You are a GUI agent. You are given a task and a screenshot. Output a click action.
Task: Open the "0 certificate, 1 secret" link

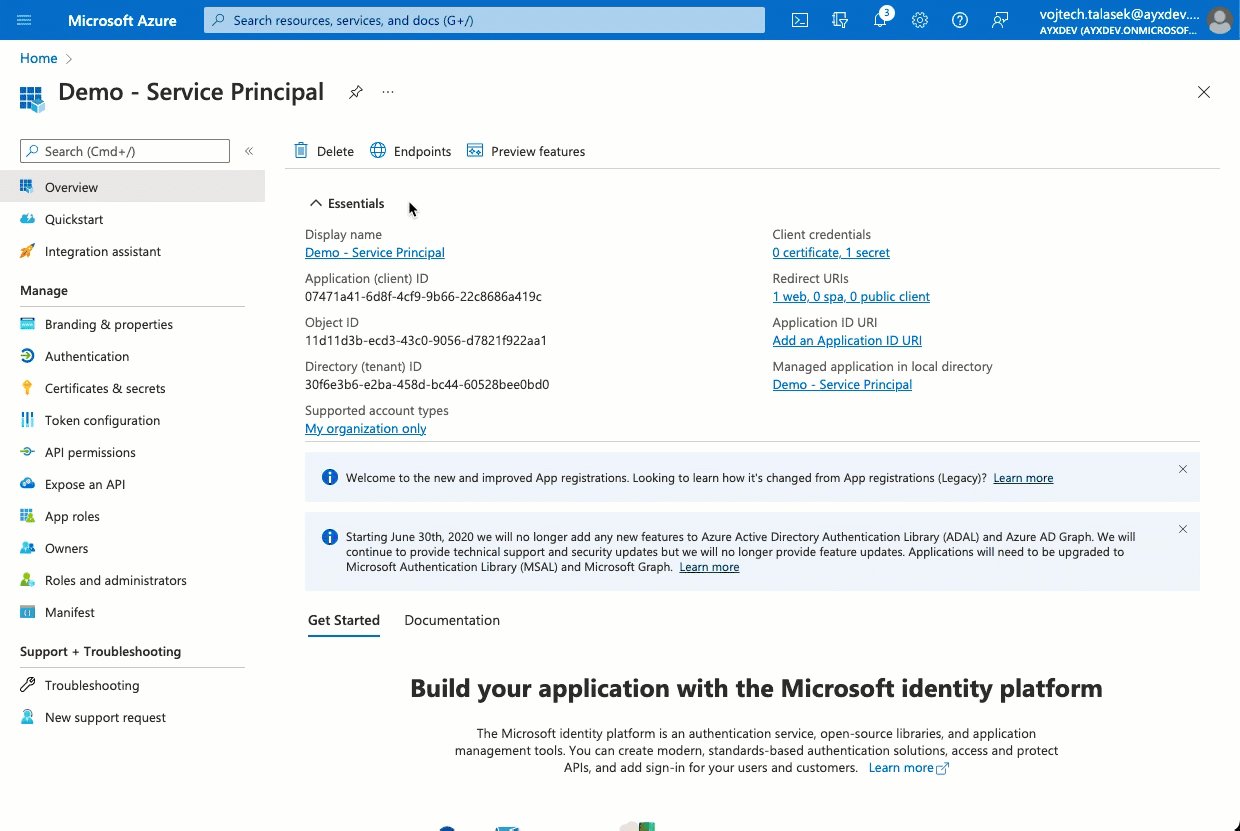[x=831, y=253]
